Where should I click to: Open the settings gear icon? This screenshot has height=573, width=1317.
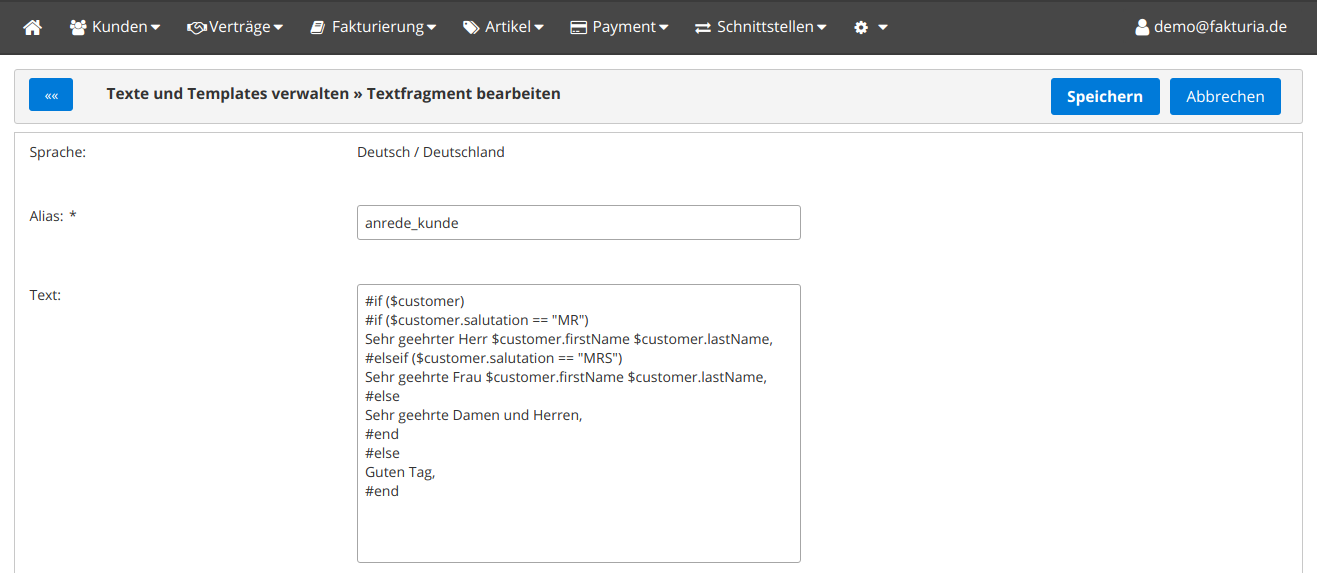click(x=861, y=27)
